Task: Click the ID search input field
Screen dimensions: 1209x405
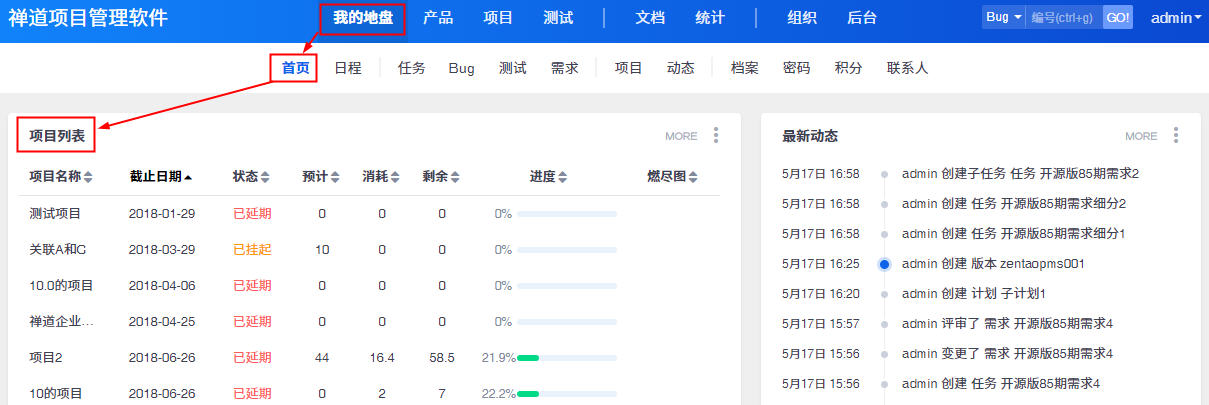Action: coord(1063,18)
